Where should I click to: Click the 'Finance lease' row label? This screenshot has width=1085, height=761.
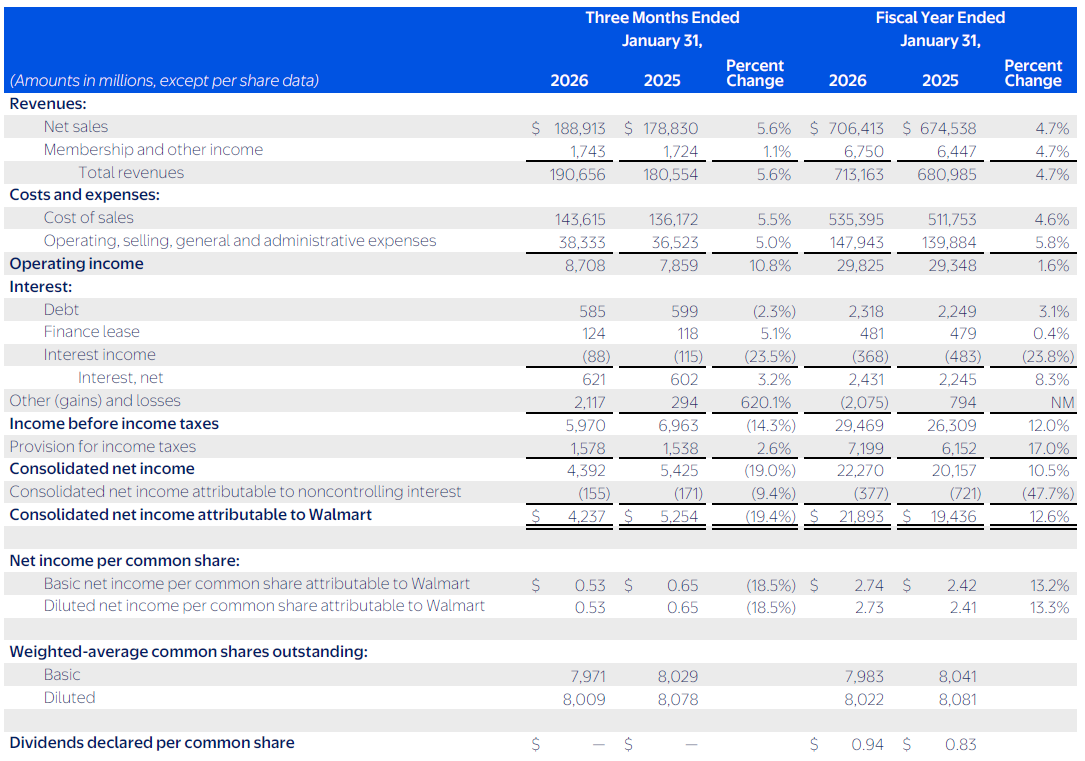tap(91, 331)
